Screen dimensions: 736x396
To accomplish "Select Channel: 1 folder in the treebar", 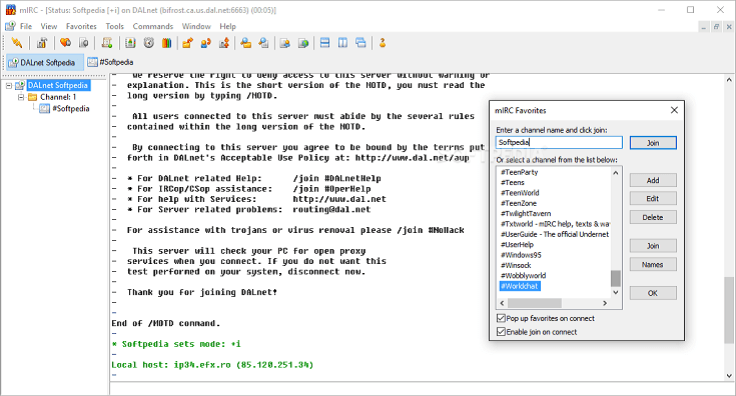I will click(x=58, y=97).
